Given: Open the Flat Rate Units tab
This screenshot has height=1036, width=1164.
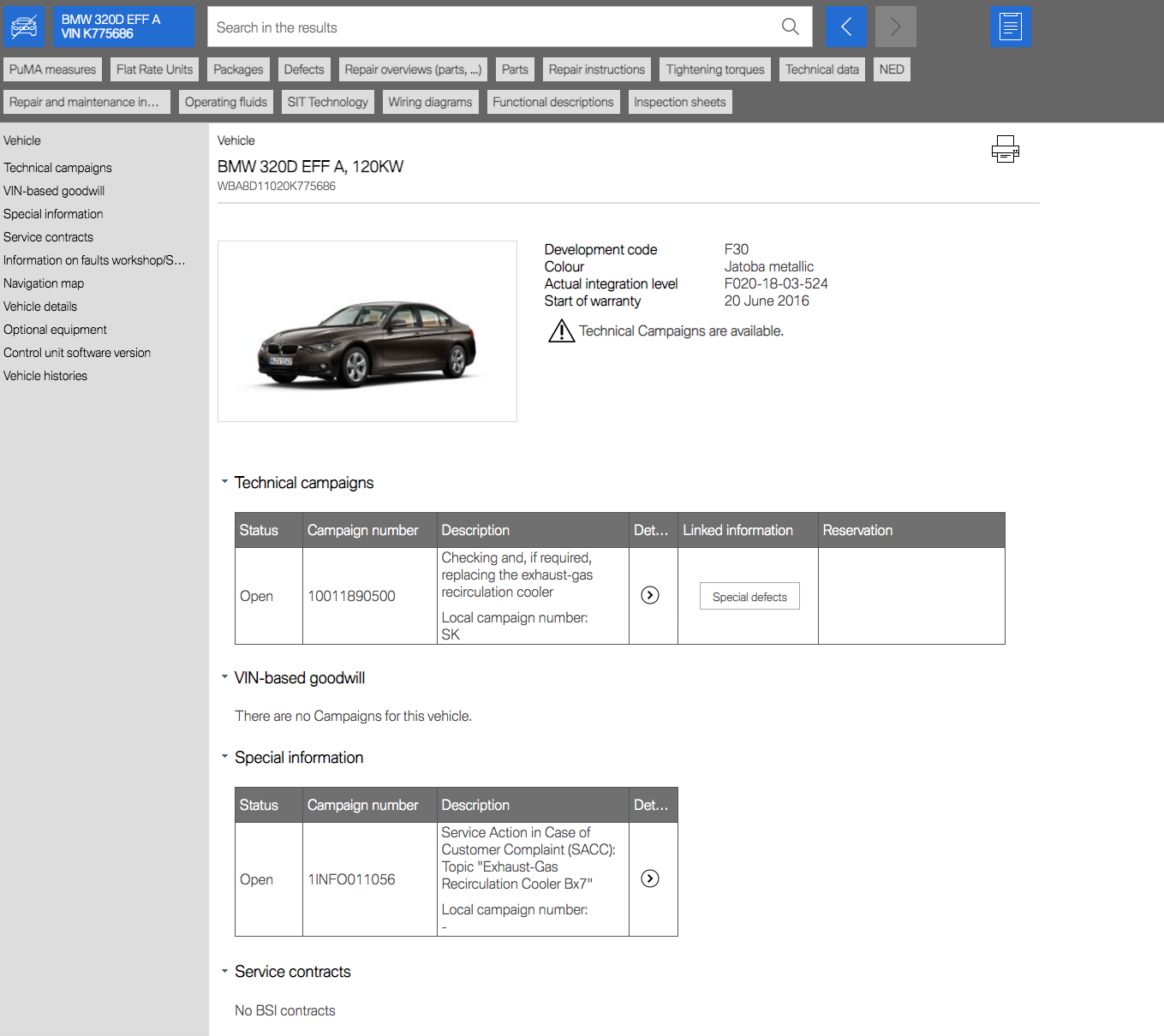Looking at the screenshot, I should [x=154, y=69].
